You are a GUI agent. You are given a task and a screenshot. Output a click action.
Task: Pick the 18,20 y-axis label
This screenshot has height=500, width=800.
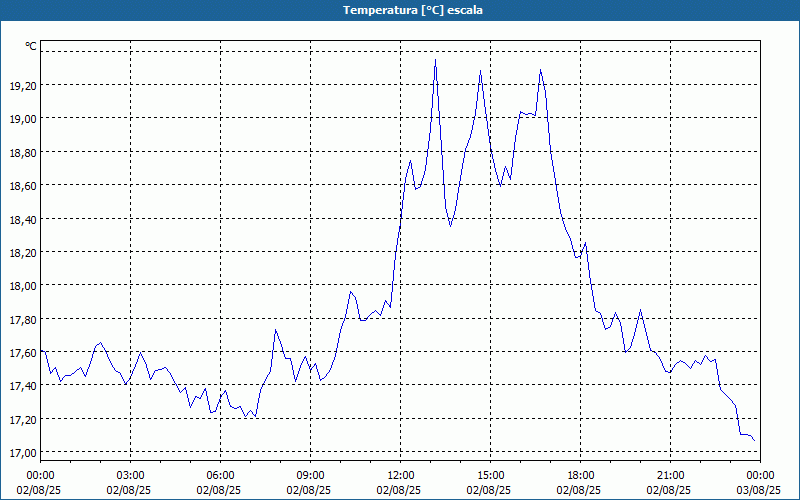[x=23, y=252]
